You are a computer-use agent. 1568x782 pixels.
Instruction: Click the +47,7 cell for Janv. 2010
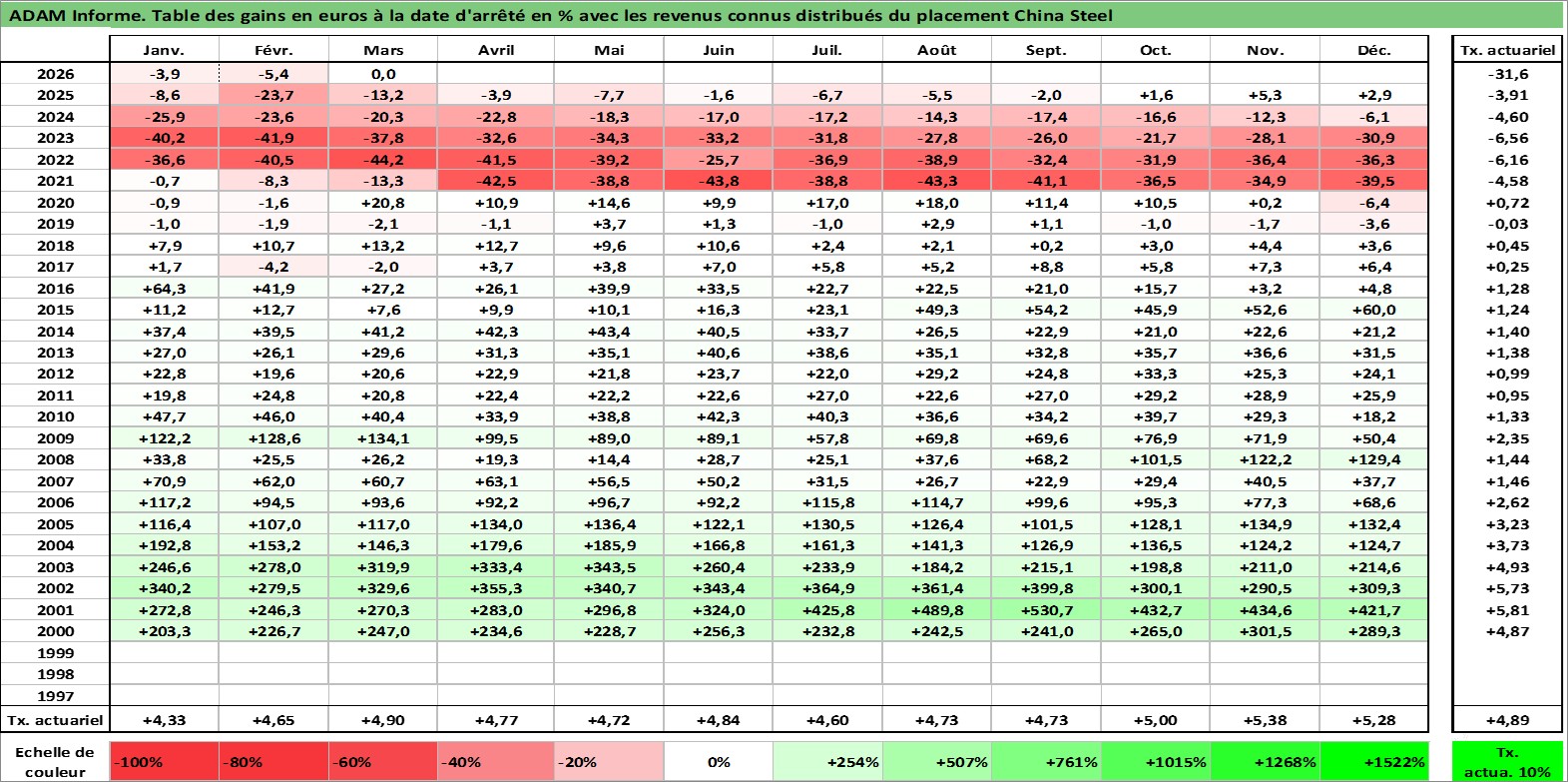click(164, 416)
